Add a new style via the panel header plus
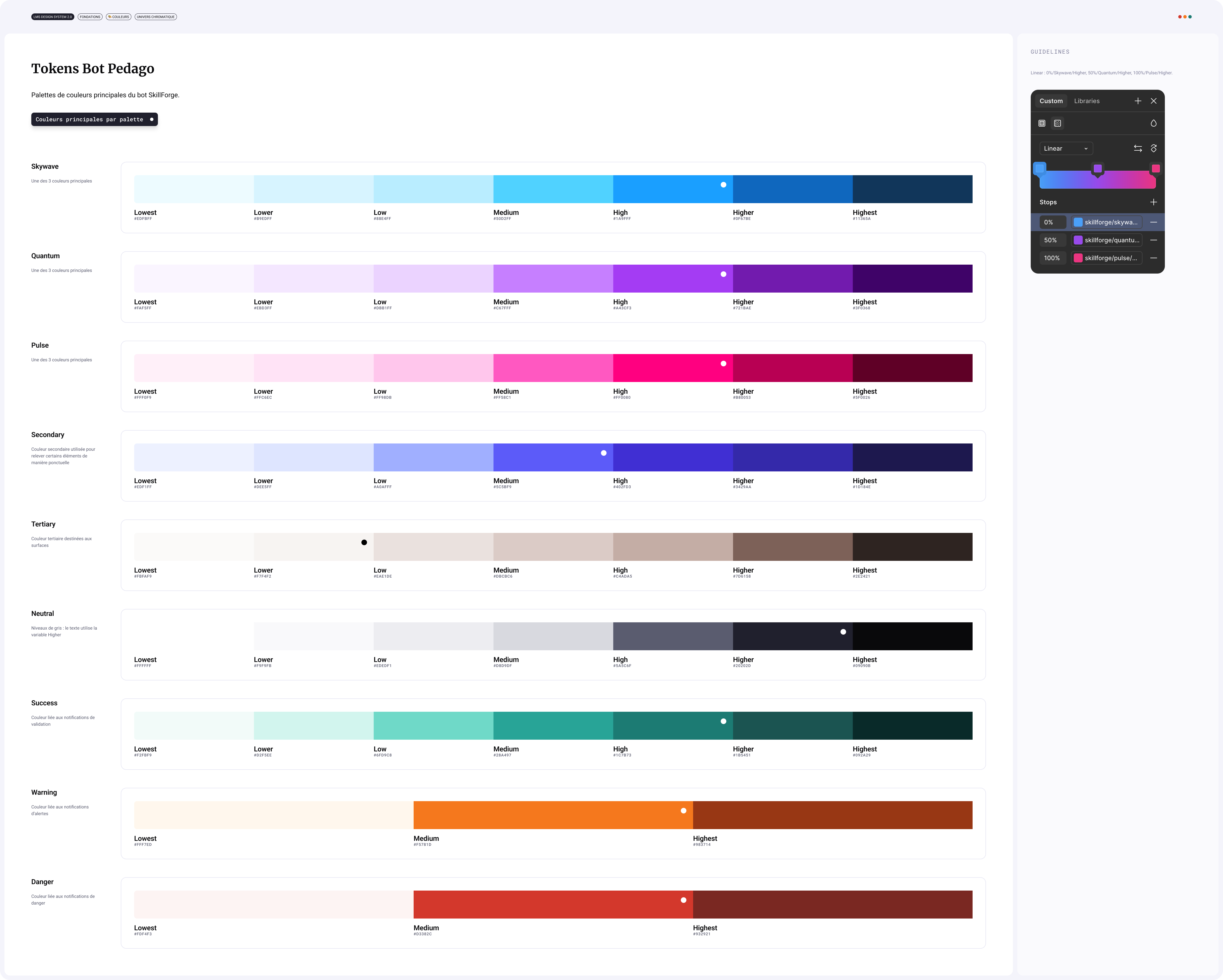1223x980 pixels. [x=1138, y=101]
